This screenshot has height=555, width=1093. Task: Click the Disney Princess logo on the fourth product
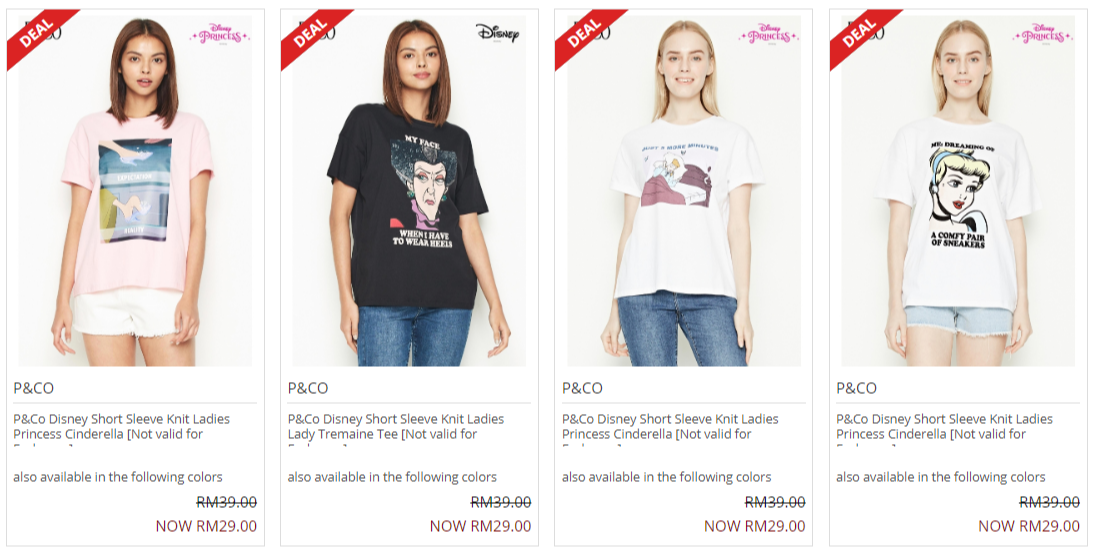[1043, 33]
